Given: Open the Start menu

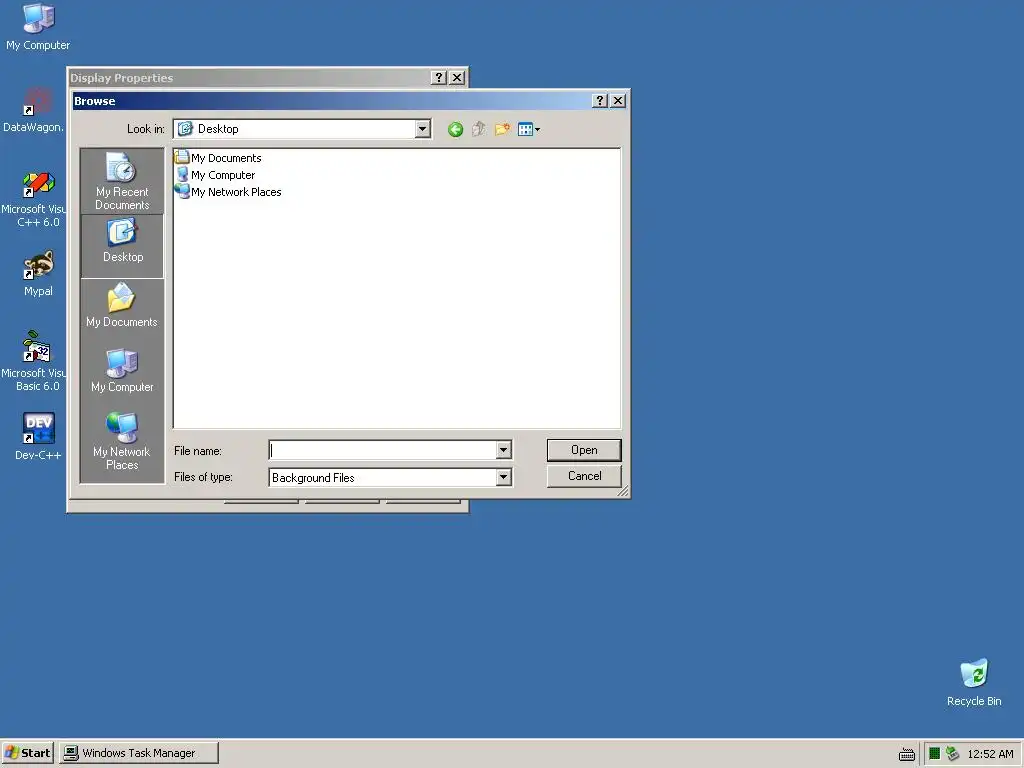Looking at the screenshot, I should pos(27,753).
